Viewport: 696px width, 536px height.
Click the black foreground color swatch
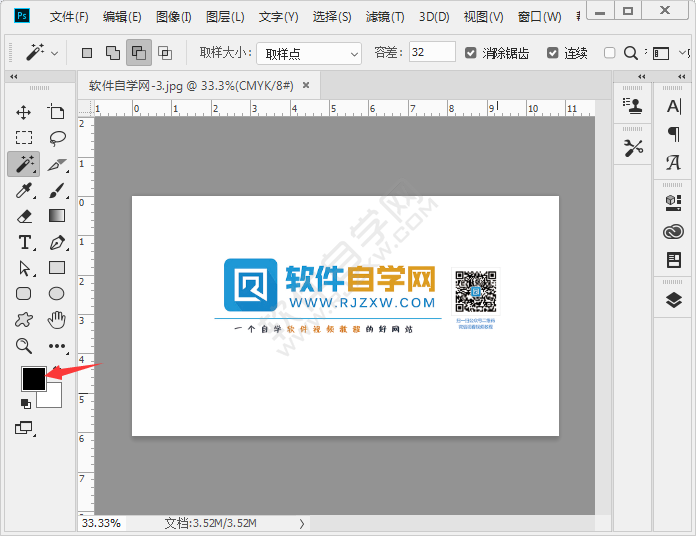pyautogui.click(x=34, y=378)
